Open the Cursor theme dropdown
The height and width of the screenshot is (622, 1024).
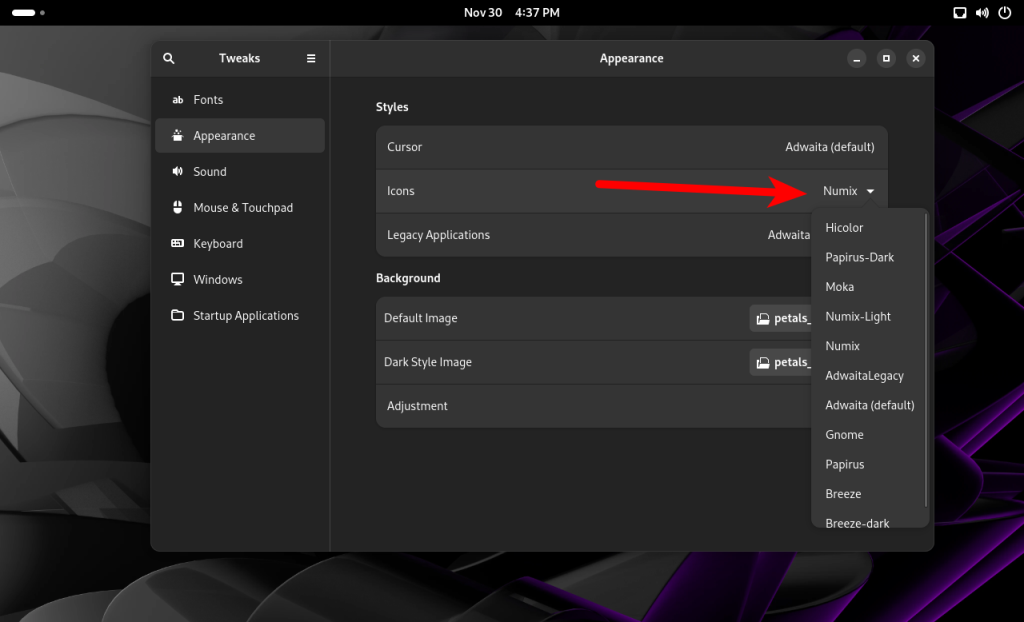[829, 147]
